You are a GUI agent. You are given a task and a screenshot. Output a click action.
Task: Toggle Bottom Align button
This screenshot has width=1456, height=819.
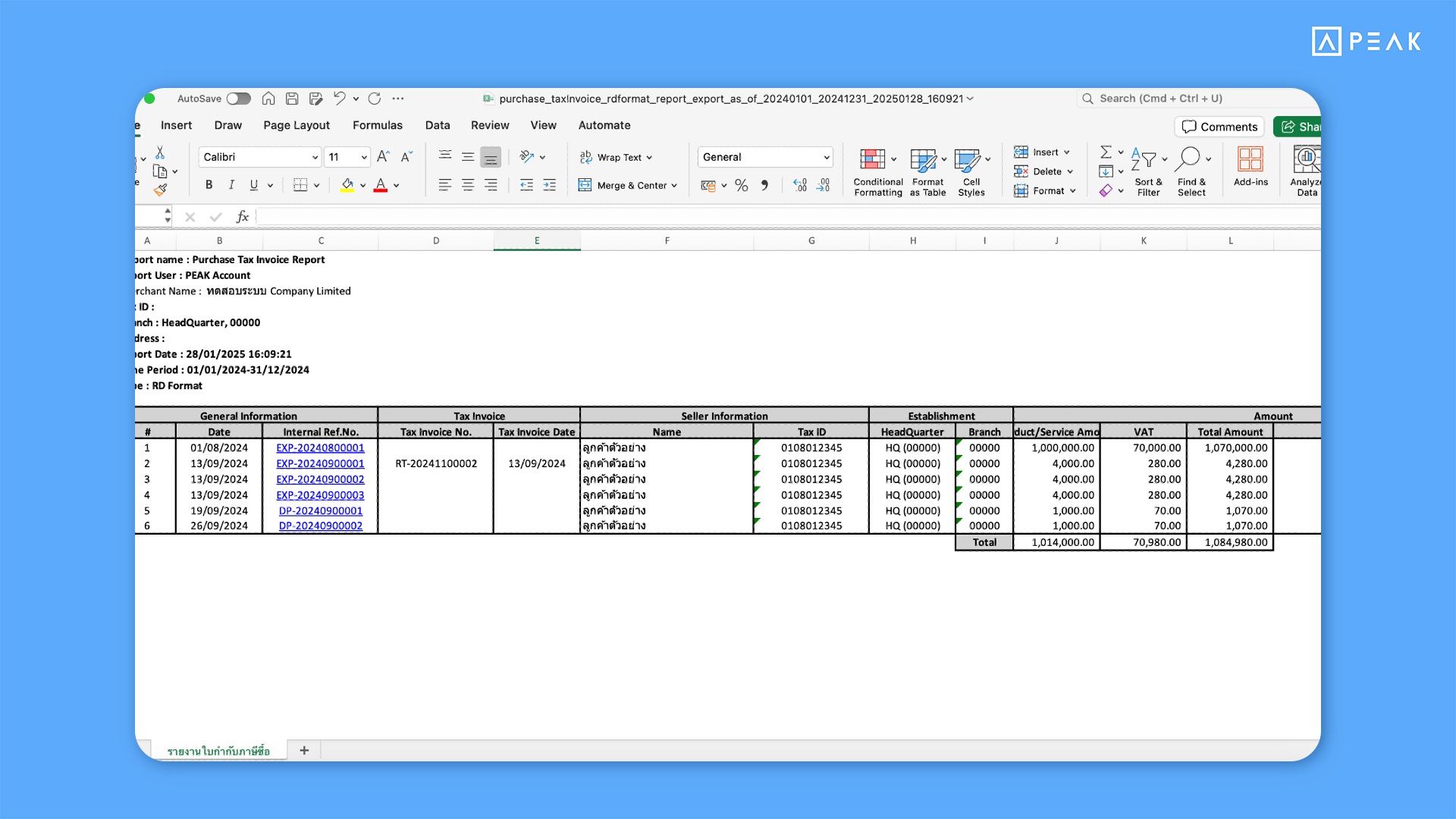(x=491, y=157)
